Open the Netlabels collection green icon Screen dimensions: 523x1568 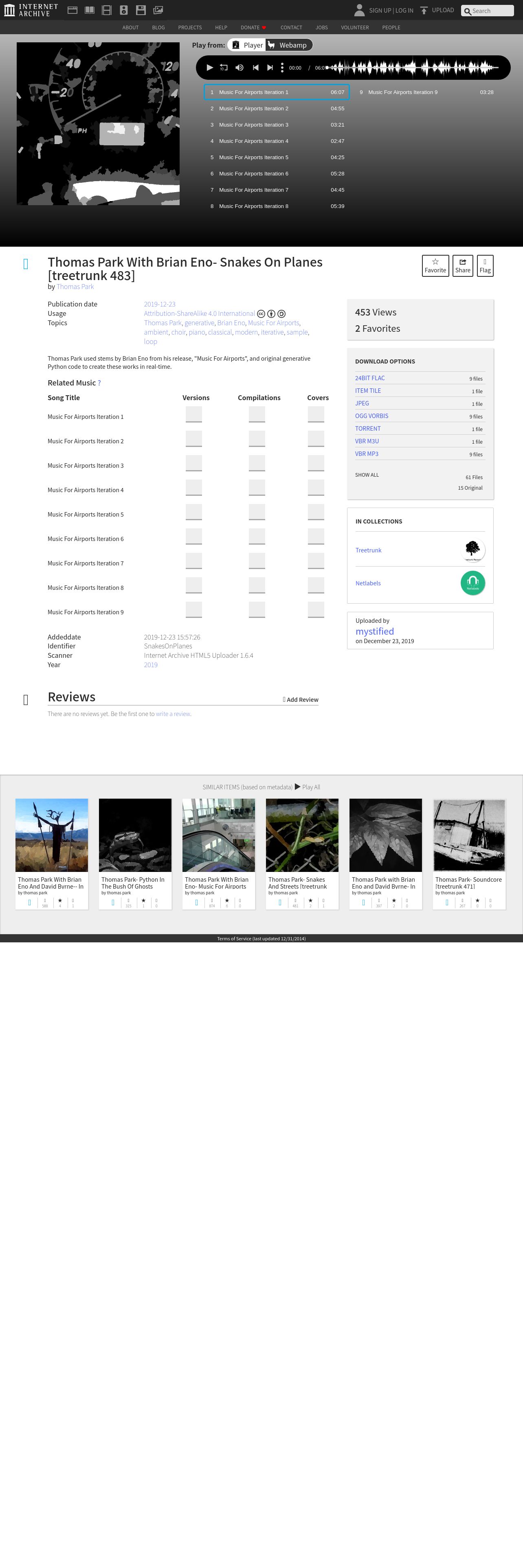pos(472,583)
